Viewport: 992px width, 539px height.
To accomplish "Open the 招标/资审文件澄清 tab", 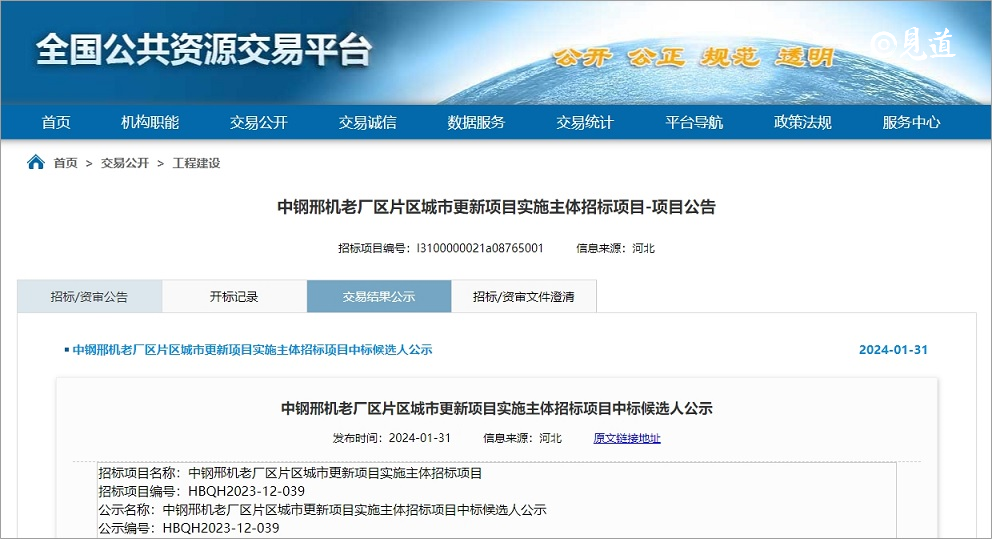I will (524, 297).
